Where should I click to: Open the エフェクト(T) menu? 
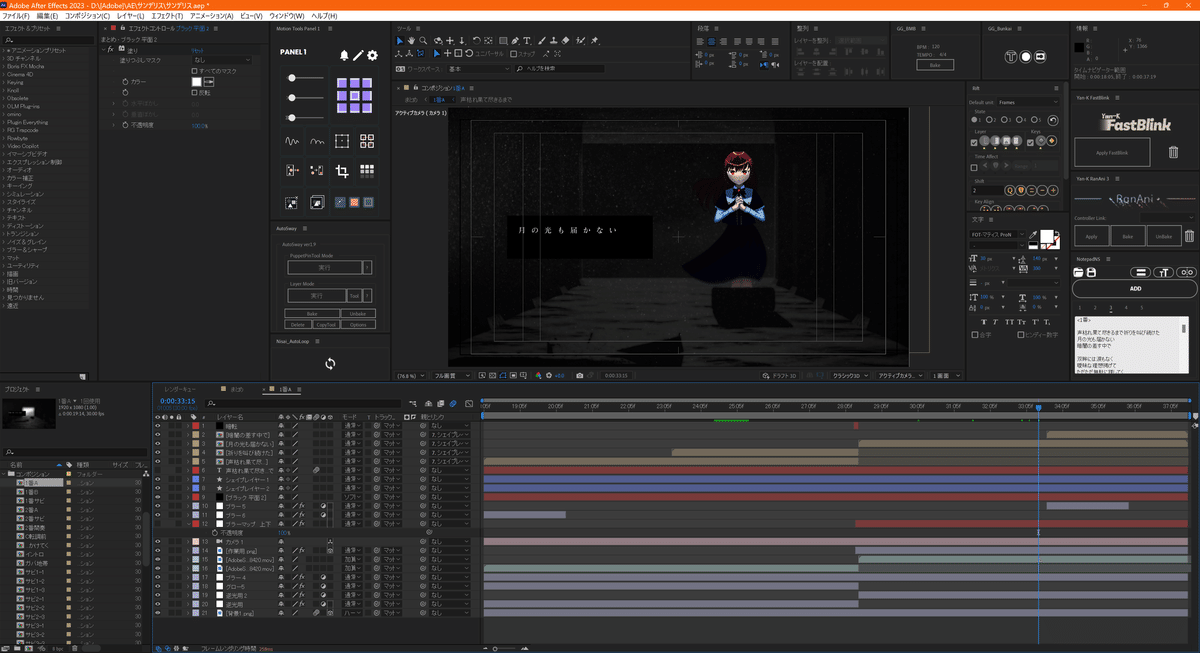pyautogui.click(x=166, y=17)
